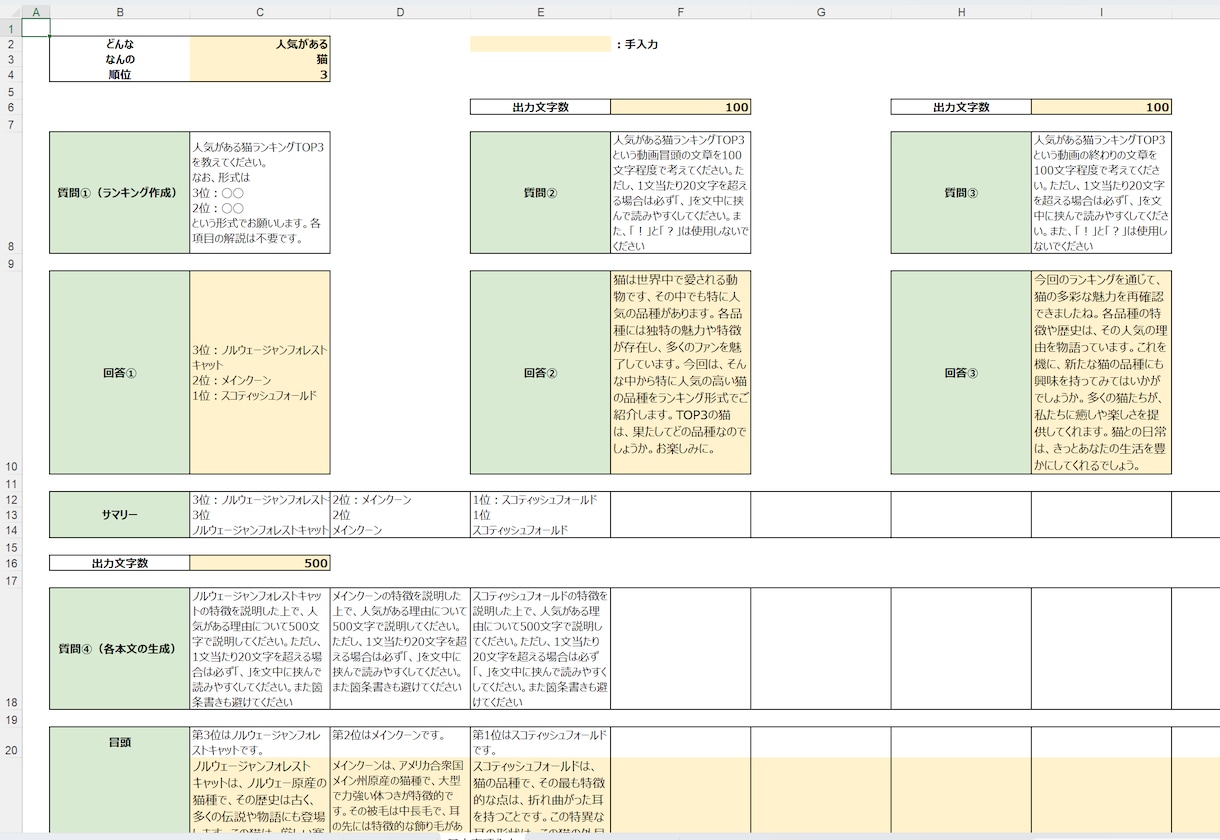
Task: Click the summary cell reading 1位：スコティッシュフォールド
Action: [x=540, y=499]
